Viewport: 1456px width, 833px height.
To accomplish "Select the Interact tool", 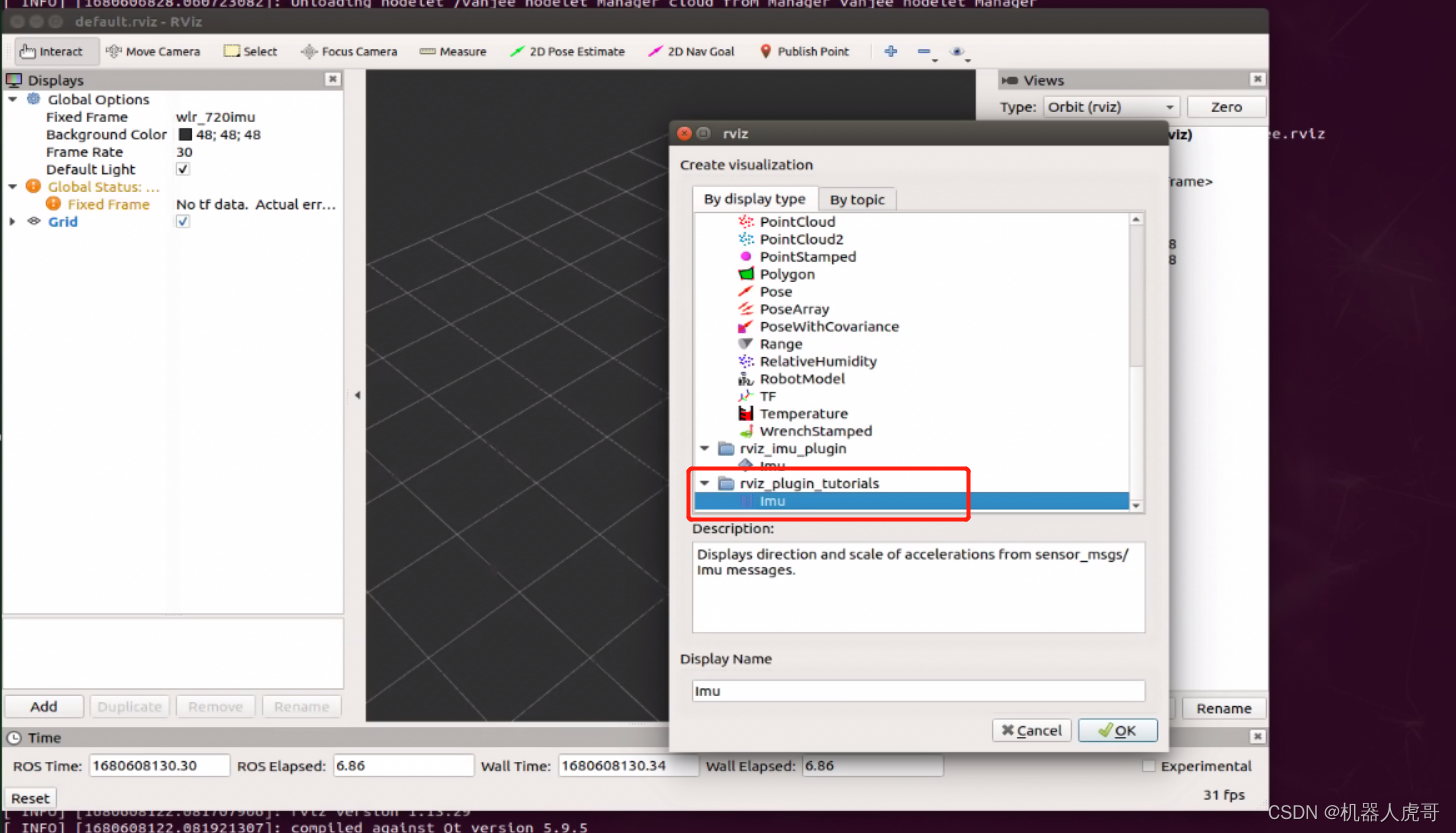I will (x=54, y=51).
